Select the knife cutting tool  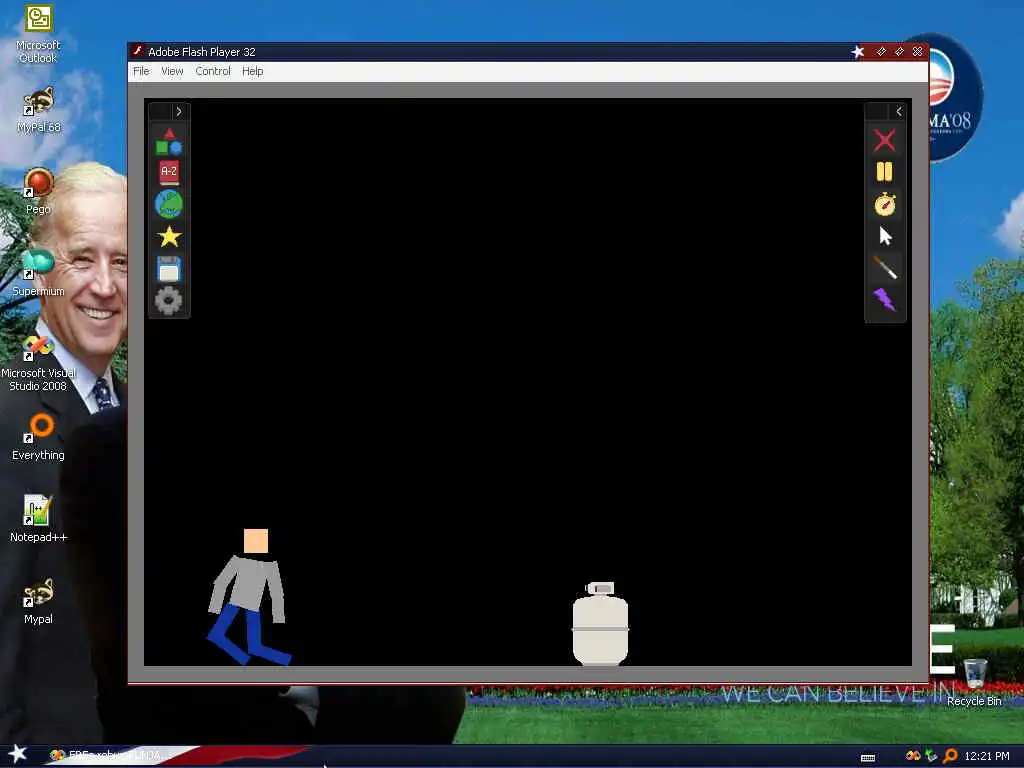pyautogui.click(x=885, y=268)
